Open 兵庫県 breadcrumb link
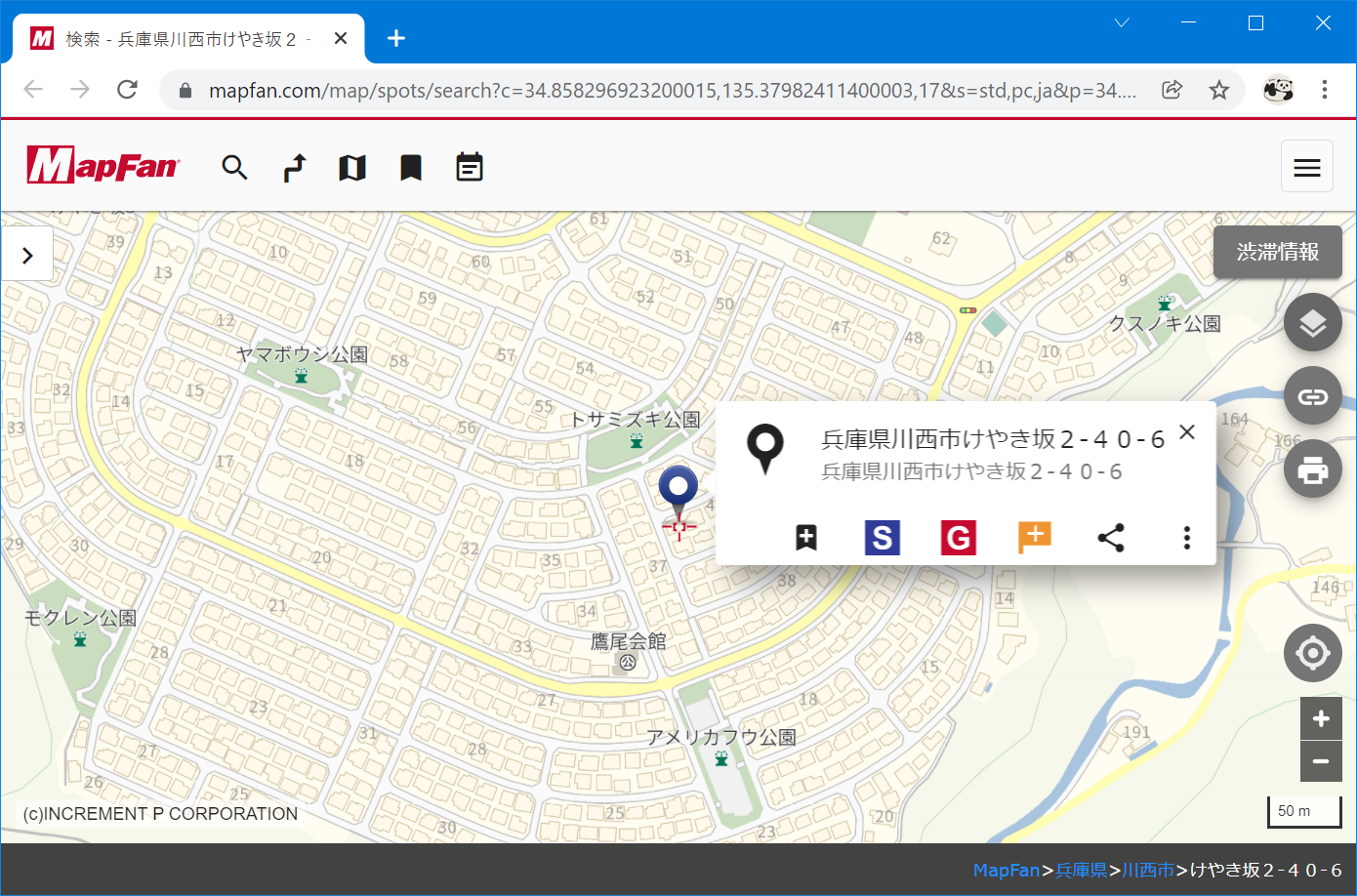This screenshot has height=896, width=1357. point(1082,870)
